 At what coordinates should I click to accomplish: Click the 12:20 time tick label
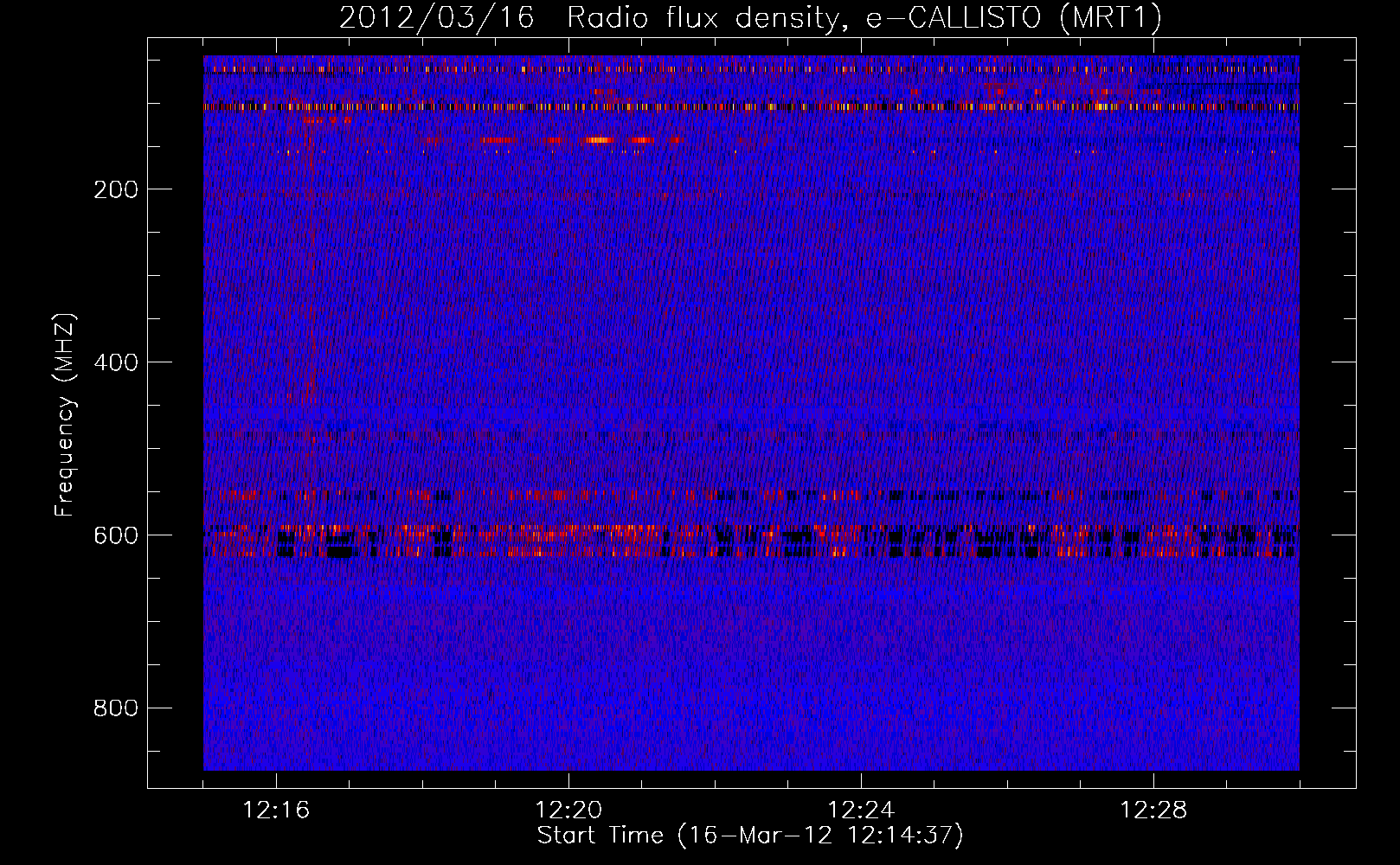click(568, 811)
